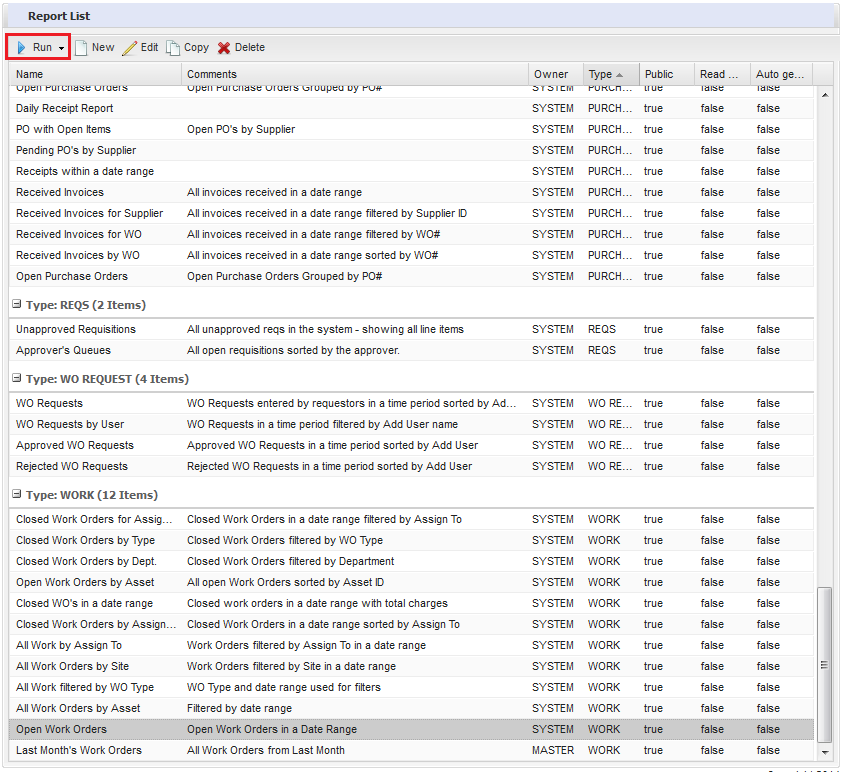The height and width of the screenshot is (772, 841).
Task: Select All Work filtered by WO Type report
Action: (x=411, y=686)
